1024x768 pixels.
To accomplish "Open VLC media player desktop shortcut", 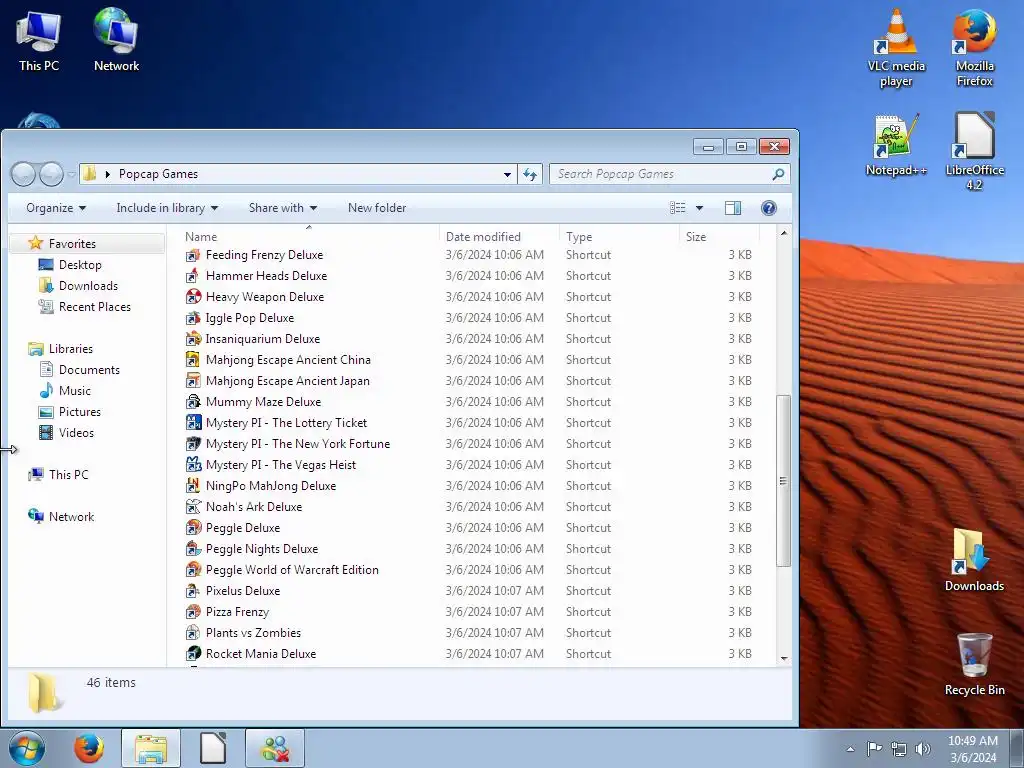I will [895, 48].
